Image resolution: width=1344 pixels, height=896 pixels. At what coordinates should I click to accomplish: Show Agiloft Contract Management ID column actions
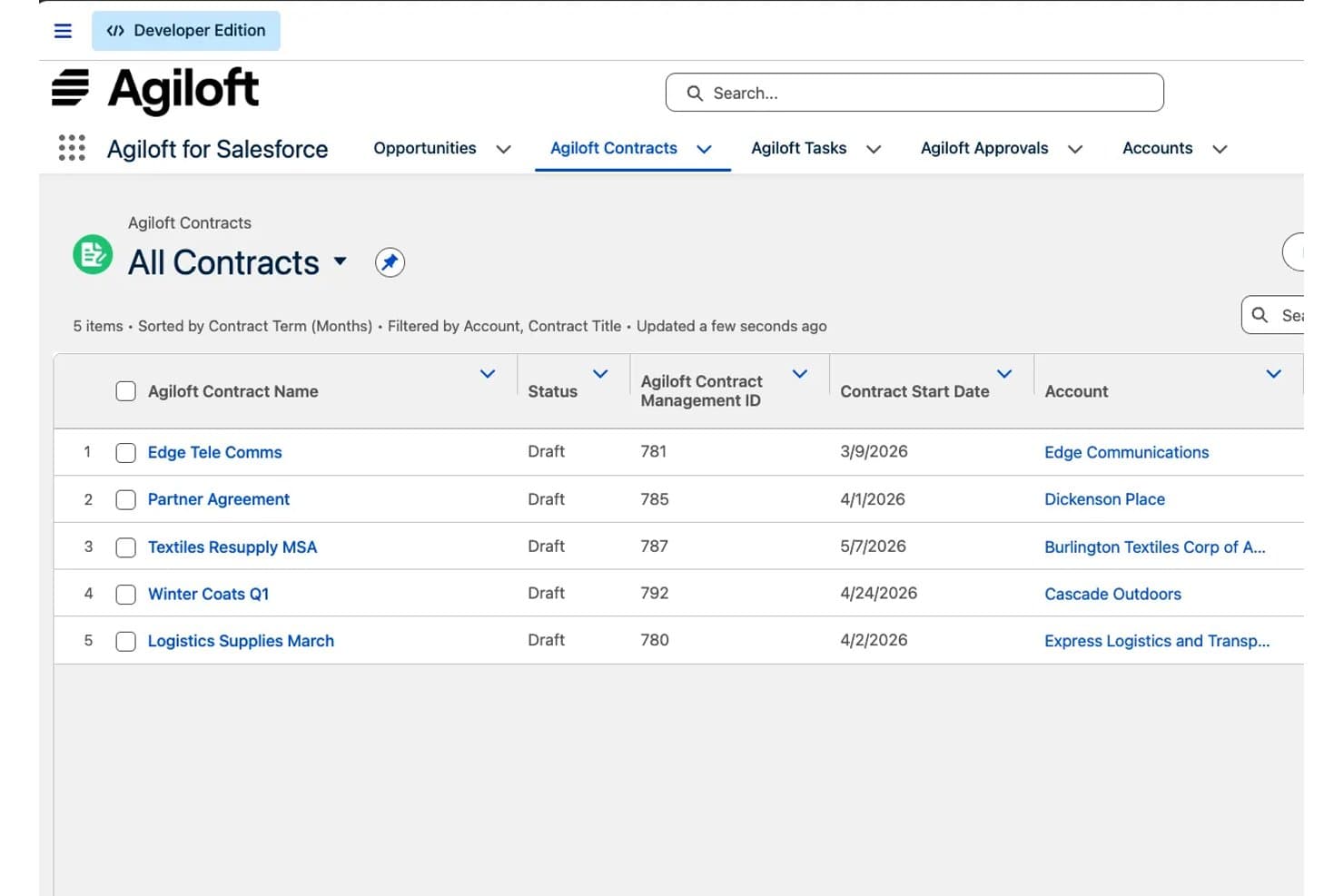800,374
